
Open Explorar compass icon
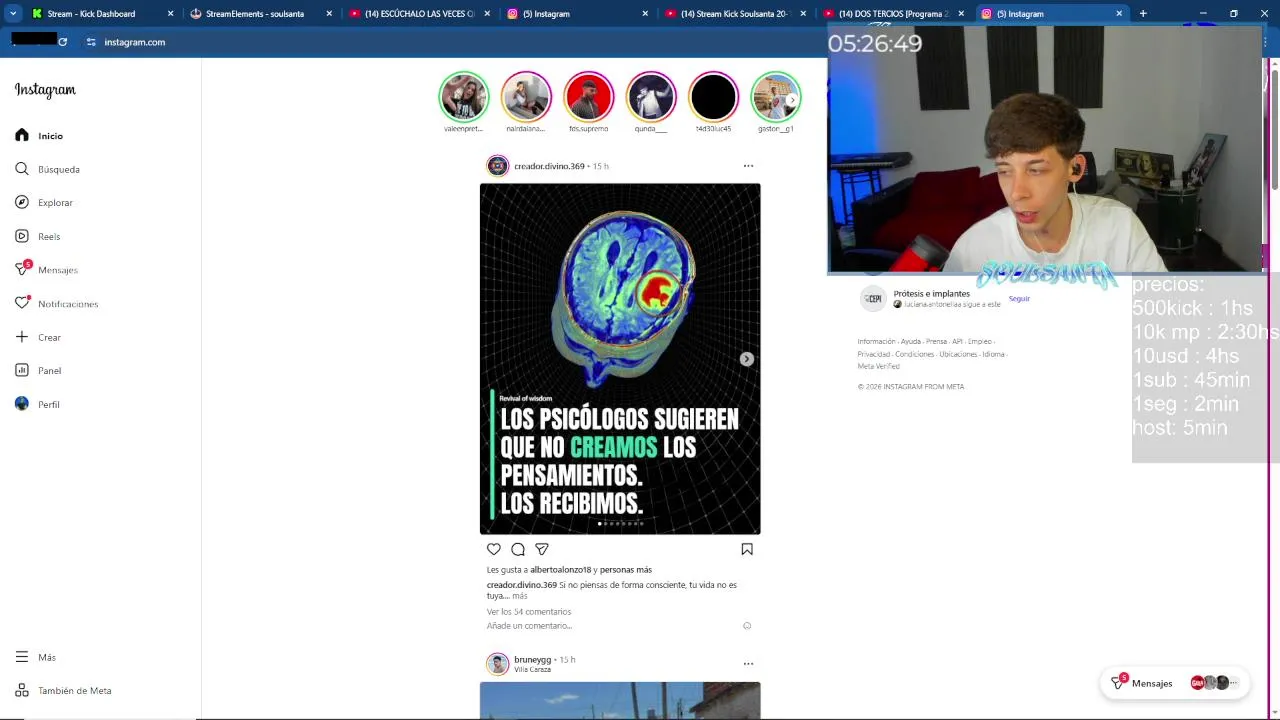click(x=22, y=202)
